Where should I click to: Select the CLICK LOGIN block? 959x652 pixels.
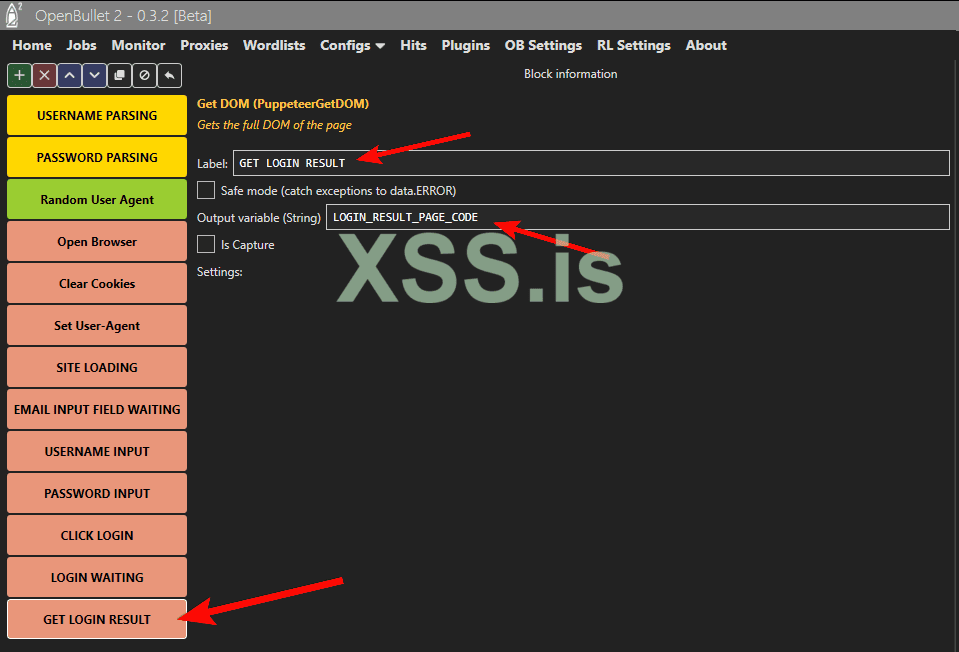(x=97, y=535)
